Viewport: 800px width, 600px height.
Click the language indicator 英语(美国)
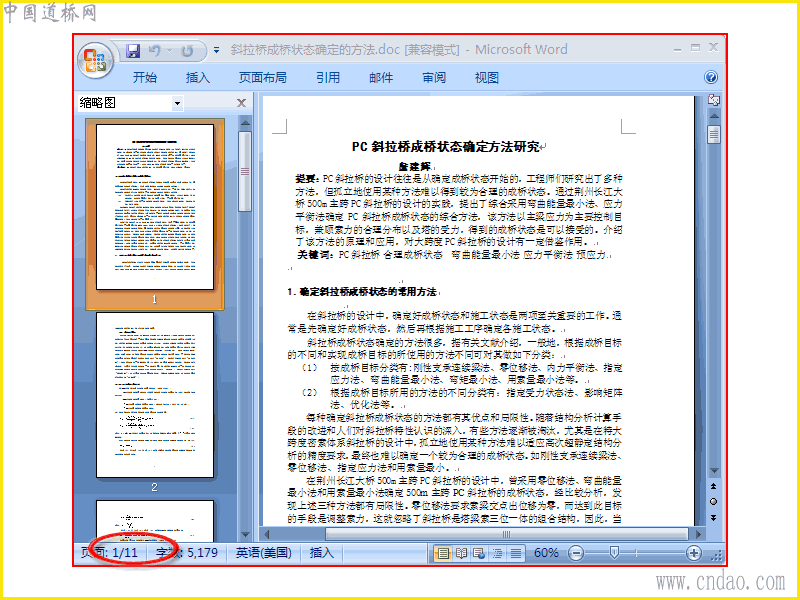click(x=263, y=553)
